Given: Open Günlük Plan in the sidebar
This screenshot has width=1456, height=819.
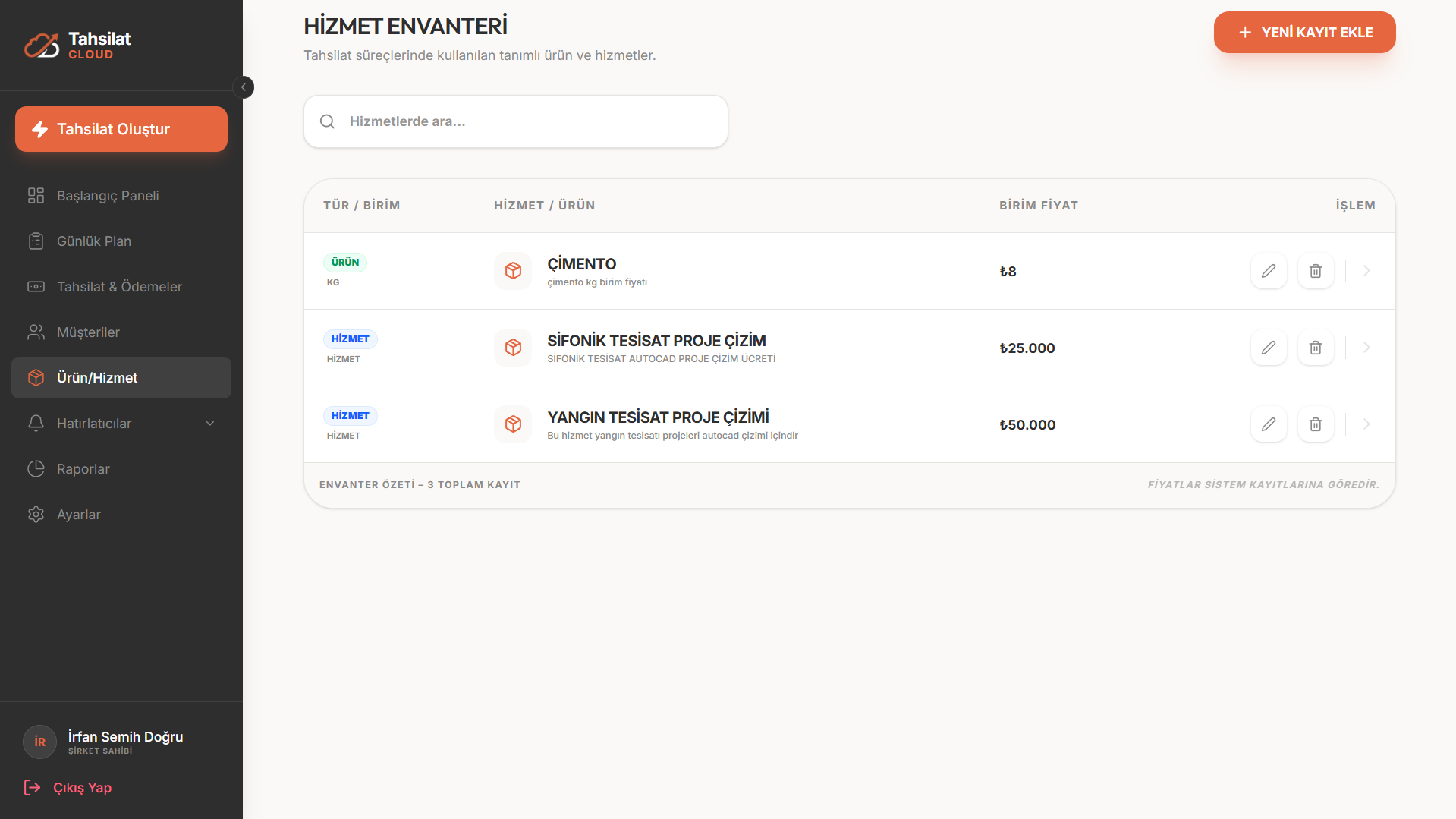Looking at the screenshot, I should click(121, 241).
